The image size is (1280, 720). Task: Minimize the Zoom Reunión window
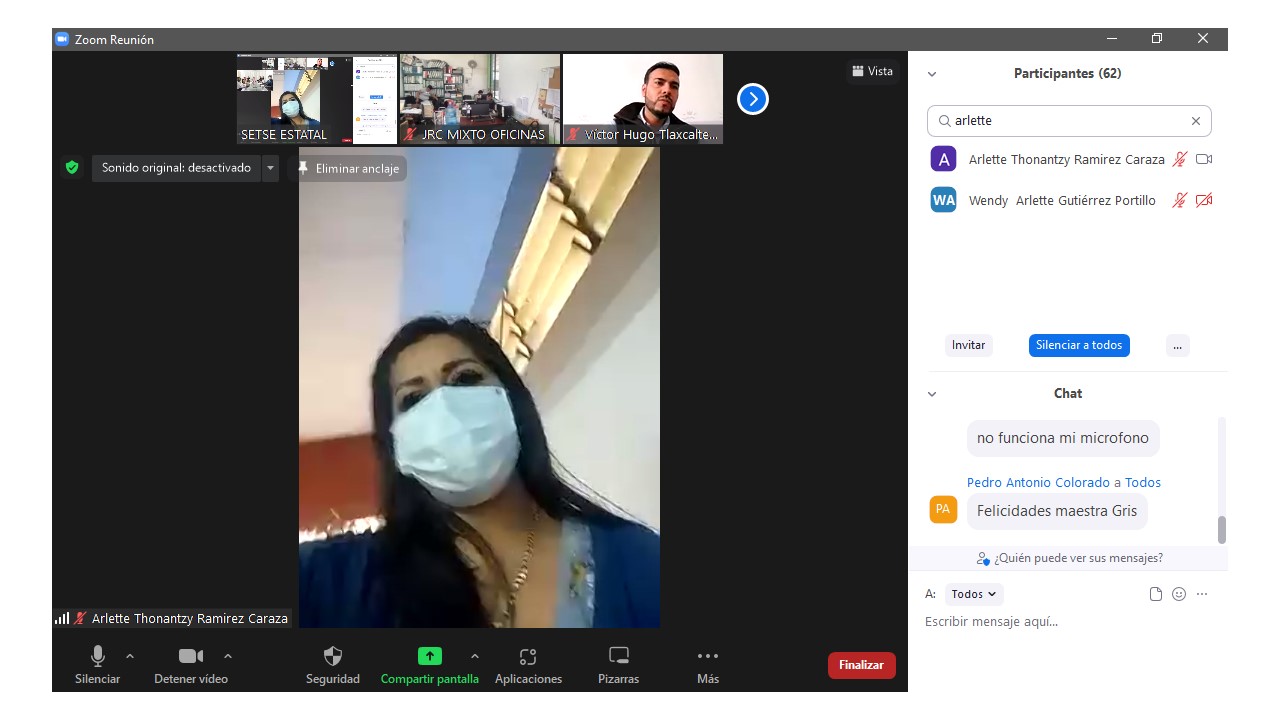(1112, 39)
